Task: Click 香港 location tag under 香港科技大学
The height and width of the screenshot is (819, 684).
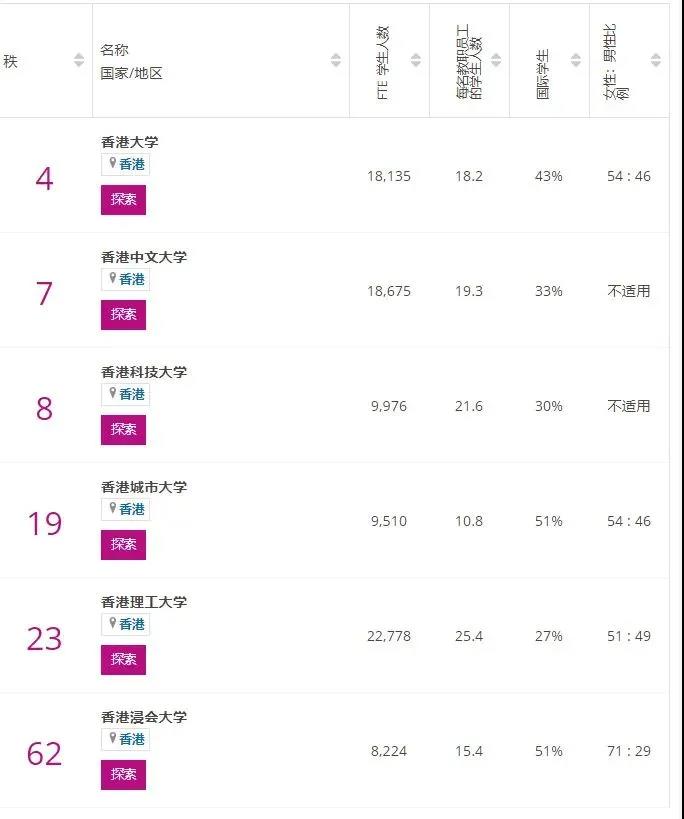Action: pos(125,394)
